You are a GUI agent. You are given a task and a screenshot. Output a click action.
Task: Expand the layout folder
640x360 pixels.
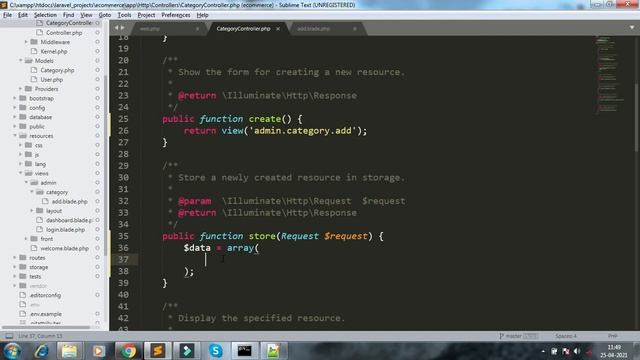(32, 211)
